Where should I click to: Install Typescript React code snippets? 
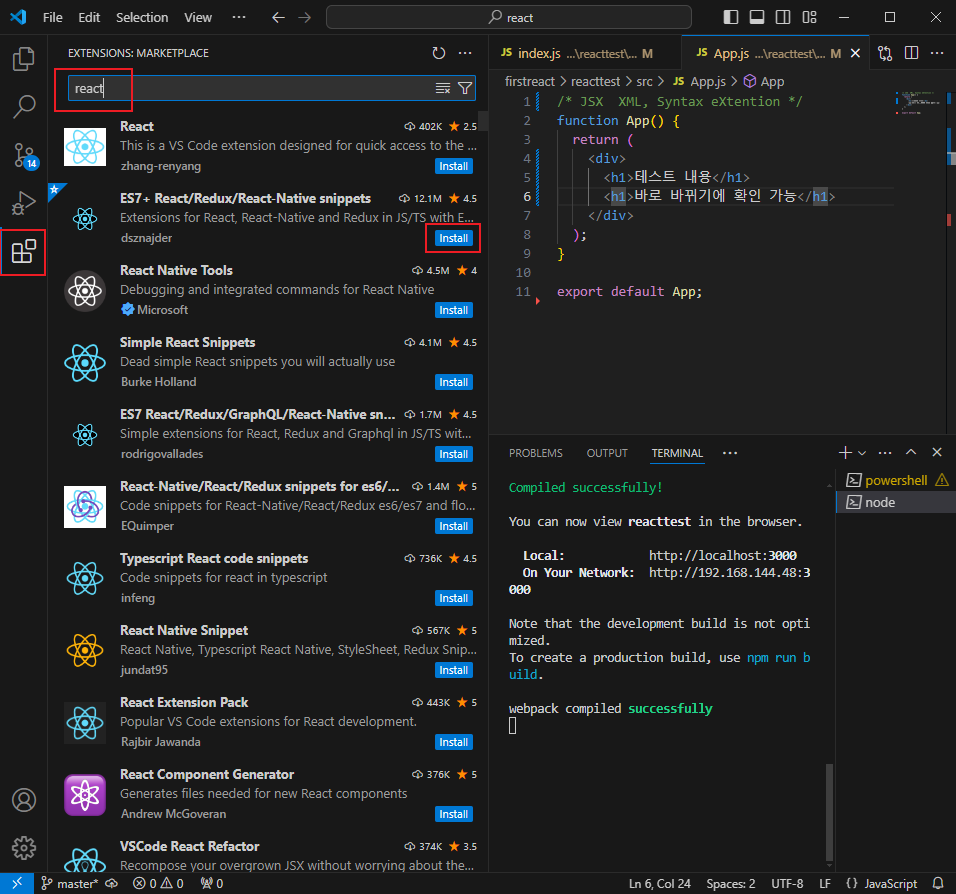454,598
